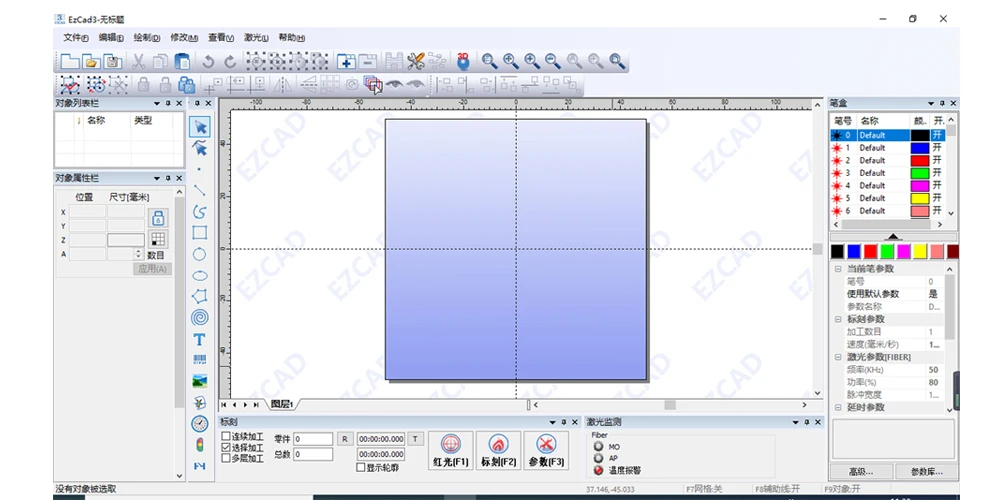Insert a bitmap image file
The image size is (1000, 500).
(200, 381)
